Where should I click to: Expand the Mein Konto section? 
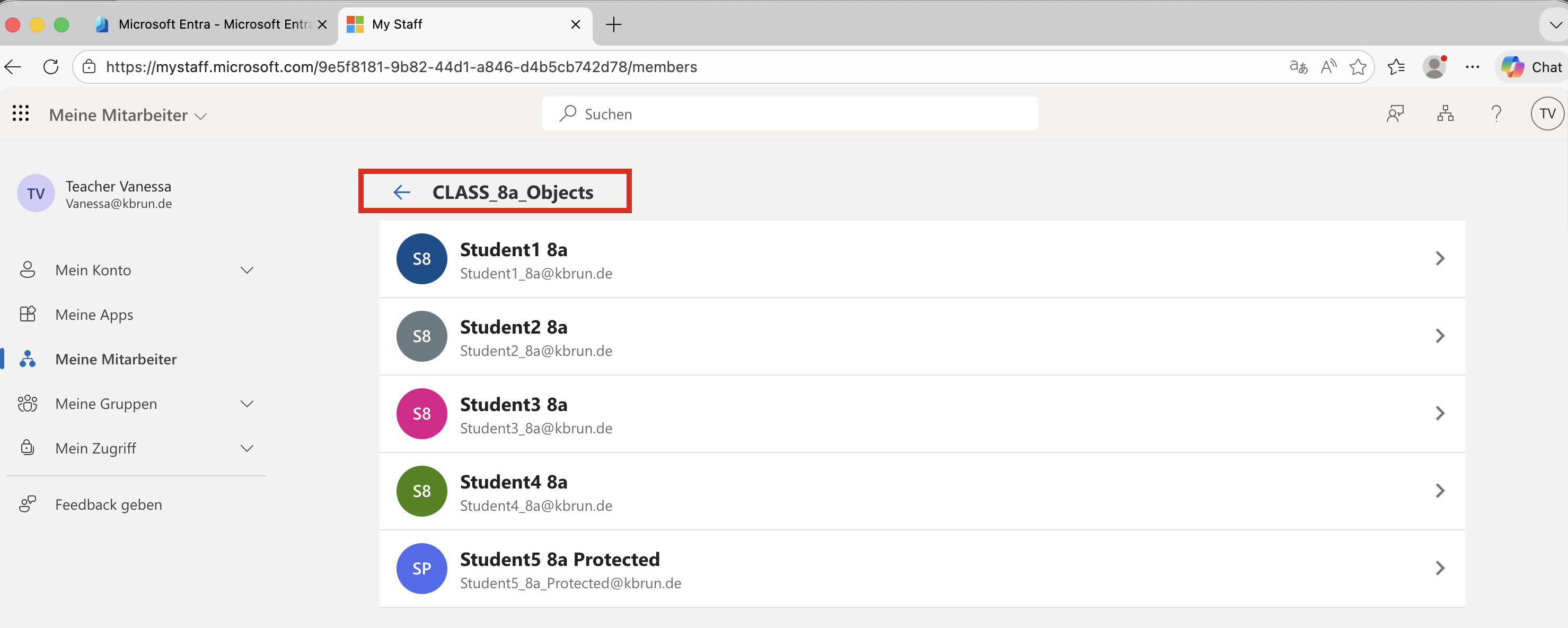(x=246, y=270)
